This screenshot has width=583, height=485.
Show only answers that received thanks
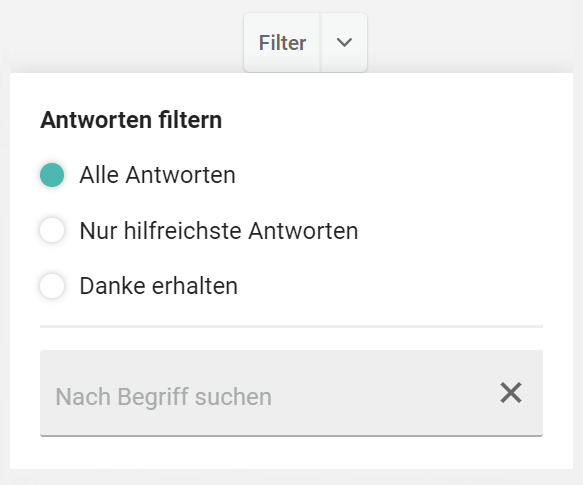click(x=52, y=286)
